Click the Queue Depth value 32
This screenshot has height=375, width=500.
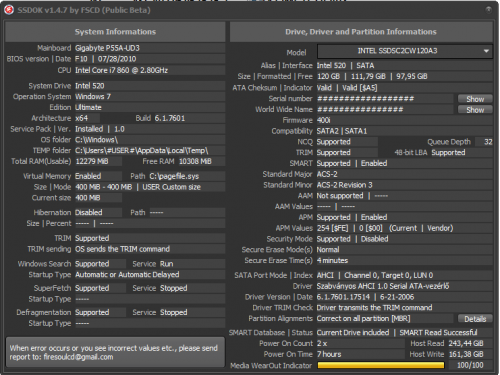point(488,142)
